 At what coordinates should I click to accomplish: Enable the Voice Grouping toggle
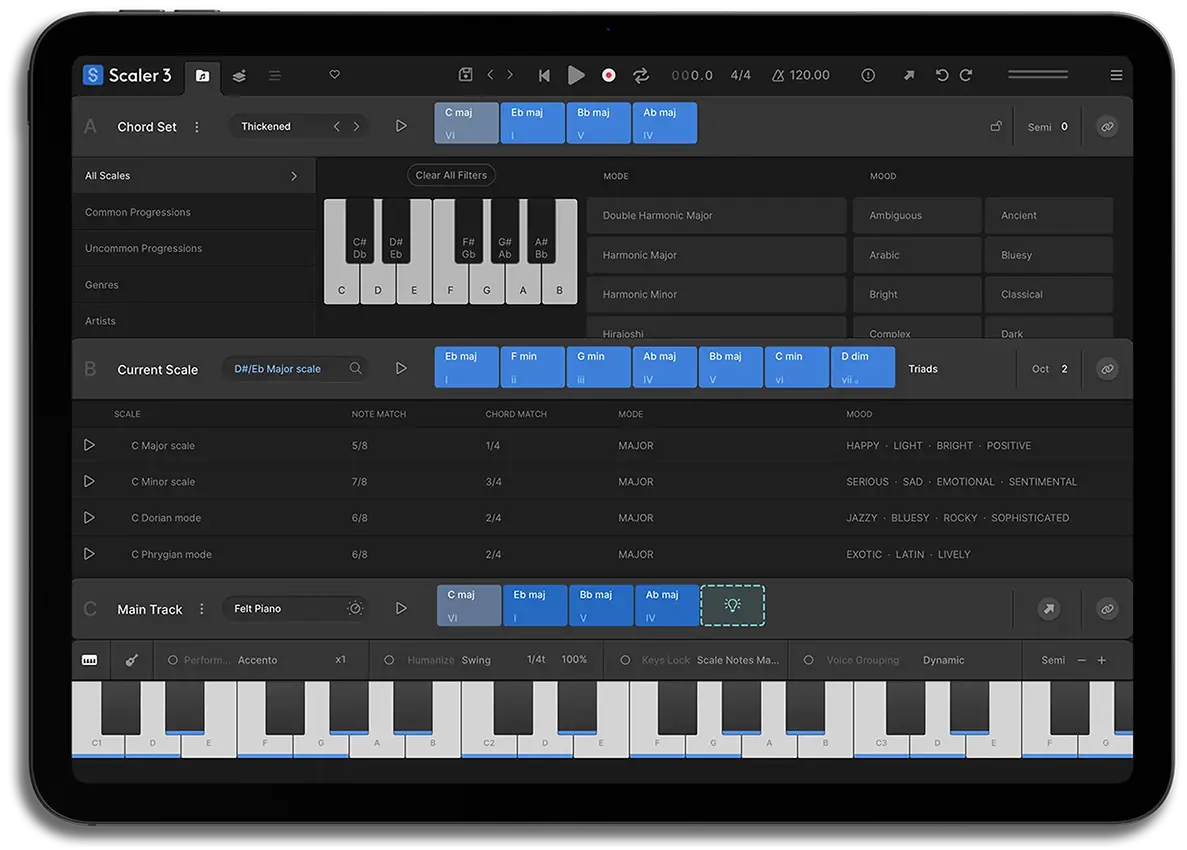808,660
